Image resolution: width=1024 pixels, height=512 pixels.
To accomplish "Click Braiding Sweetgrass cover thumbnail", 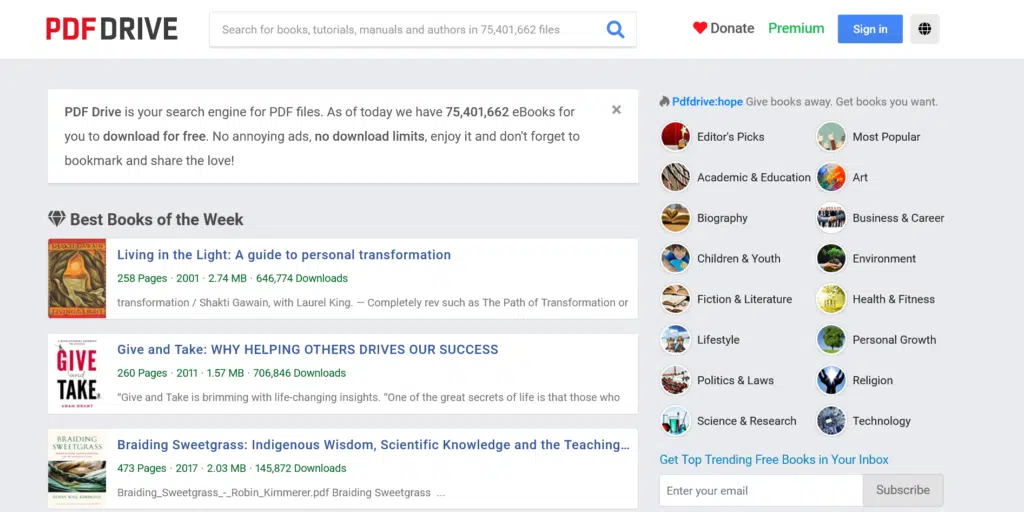I will (77, 468).
